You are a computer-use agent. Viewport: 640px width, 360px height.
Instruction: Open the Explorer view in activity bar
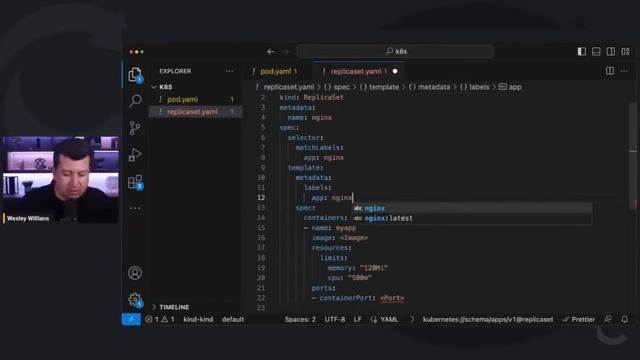tap(135, 75)
